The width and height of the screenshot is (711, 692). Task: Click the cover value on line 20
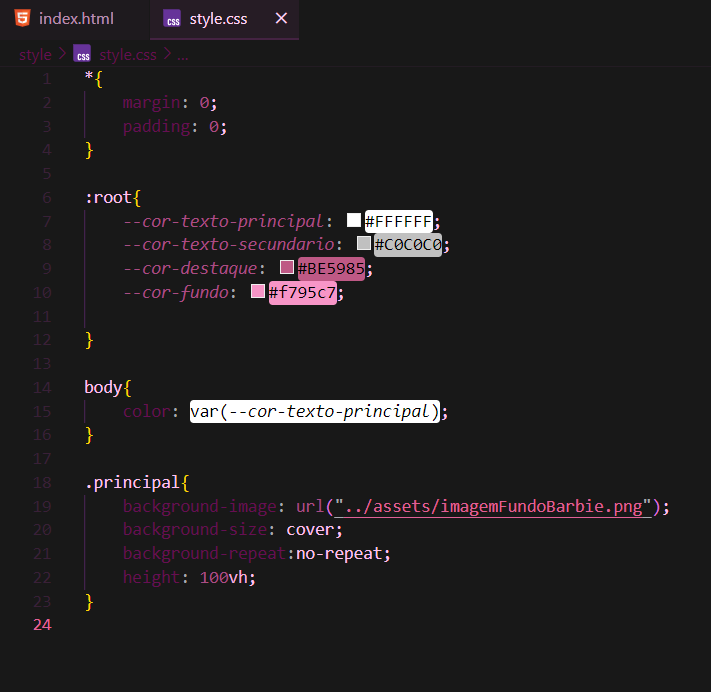tap(310, 530)
